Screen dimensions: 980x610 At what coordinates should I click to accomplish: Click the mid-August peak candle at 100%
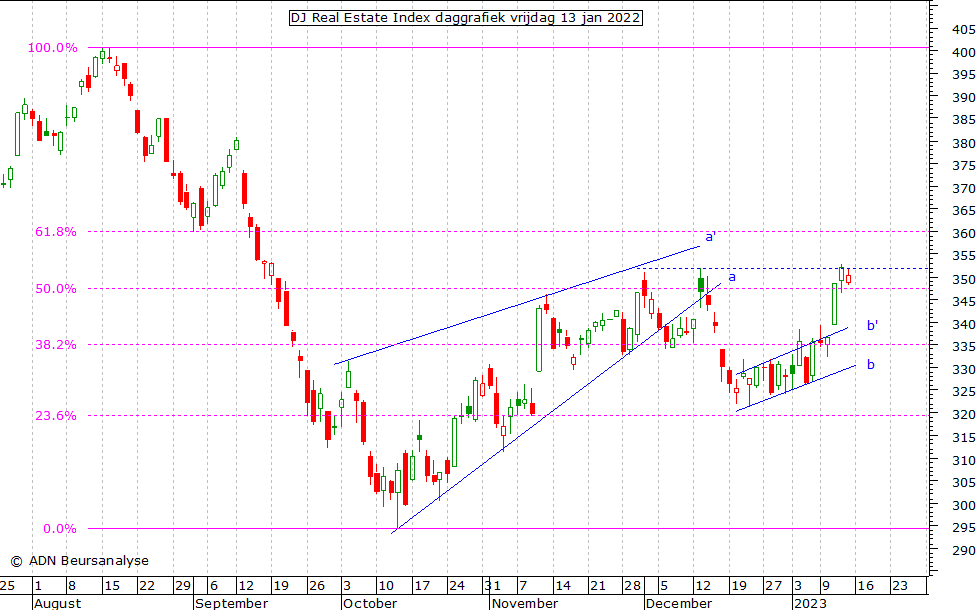[x=102, y=55]
